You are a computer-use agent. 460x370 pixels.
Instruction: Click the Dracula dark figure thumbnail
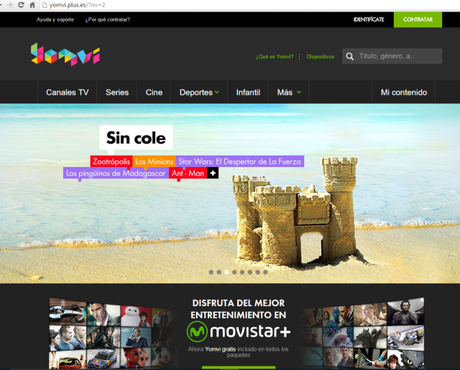406,311
